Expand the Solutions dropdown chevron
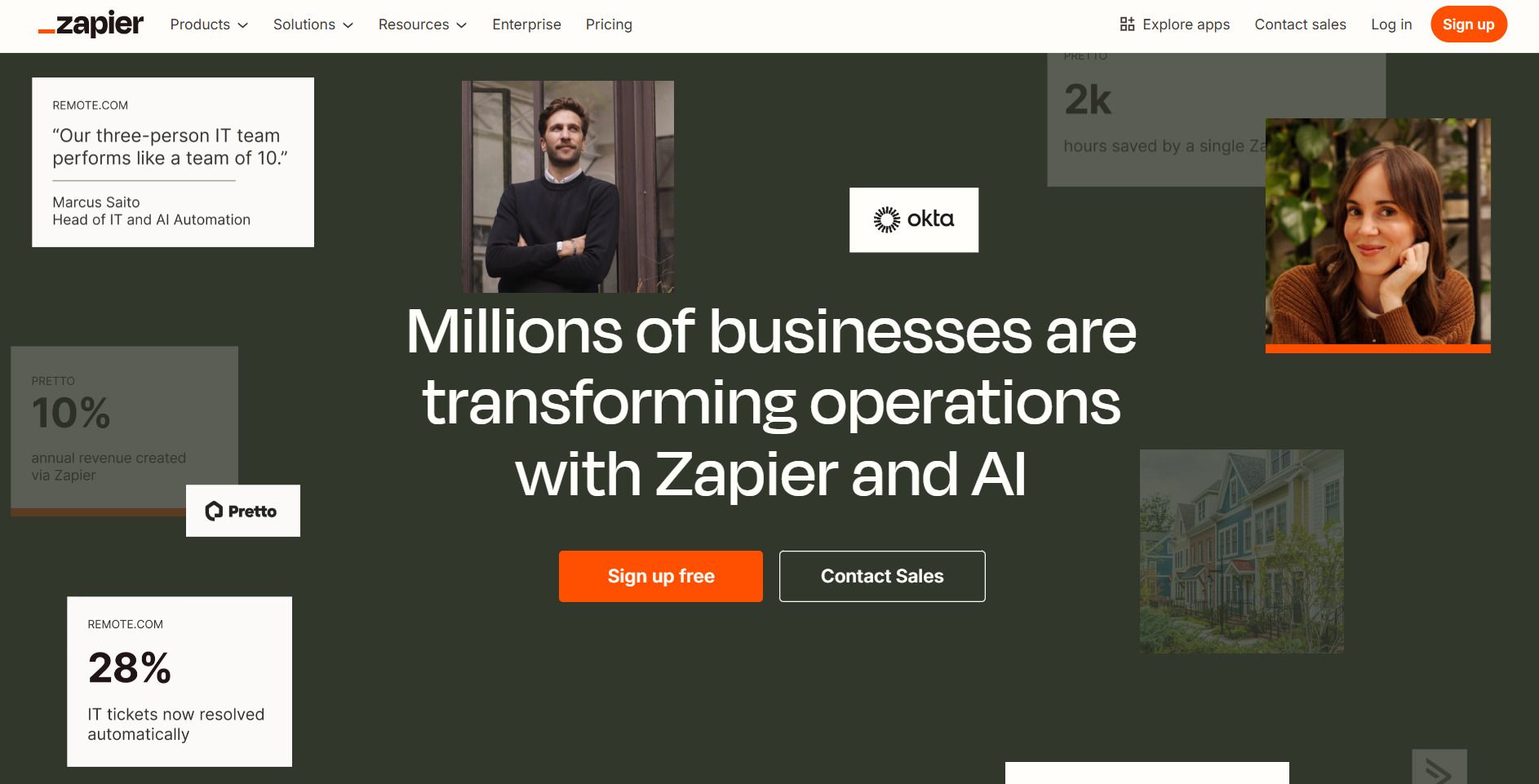This screenshot has height=784, width=1539. 348,25
